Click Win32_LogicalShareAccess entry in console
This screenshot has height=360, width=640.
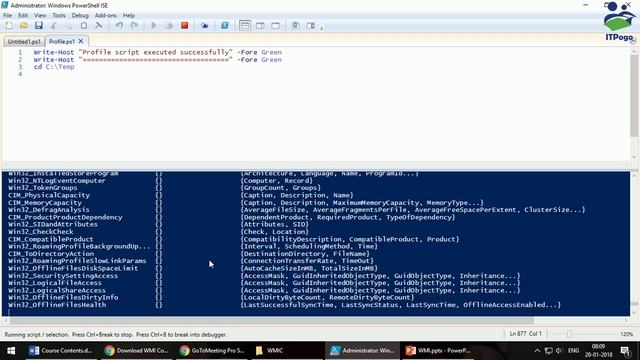tap(57, 290)
